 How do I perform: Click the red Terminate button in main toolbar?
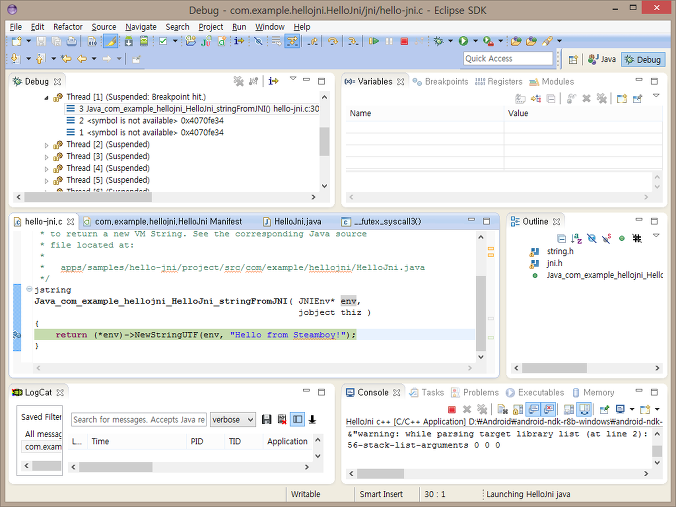click(x=404, y=41)
